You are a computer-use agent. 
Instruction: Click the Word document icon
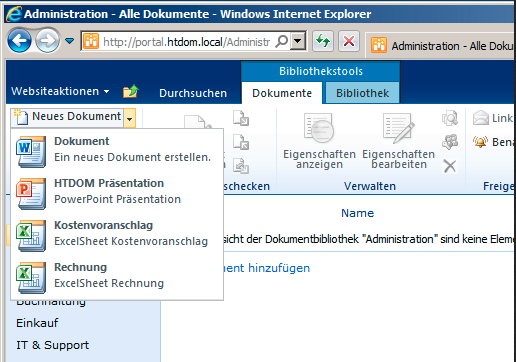[31, 151]
